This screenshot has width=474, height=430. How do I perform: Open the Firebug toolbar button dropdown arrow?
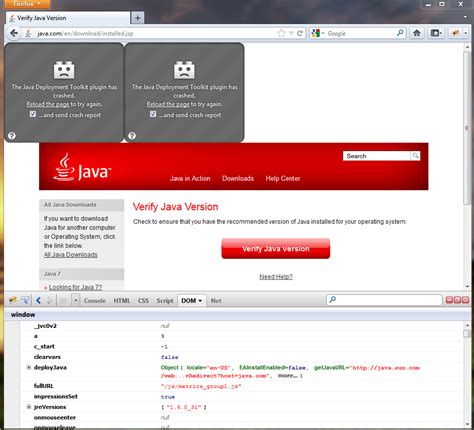pyautogui.click(x=466, y=33)
